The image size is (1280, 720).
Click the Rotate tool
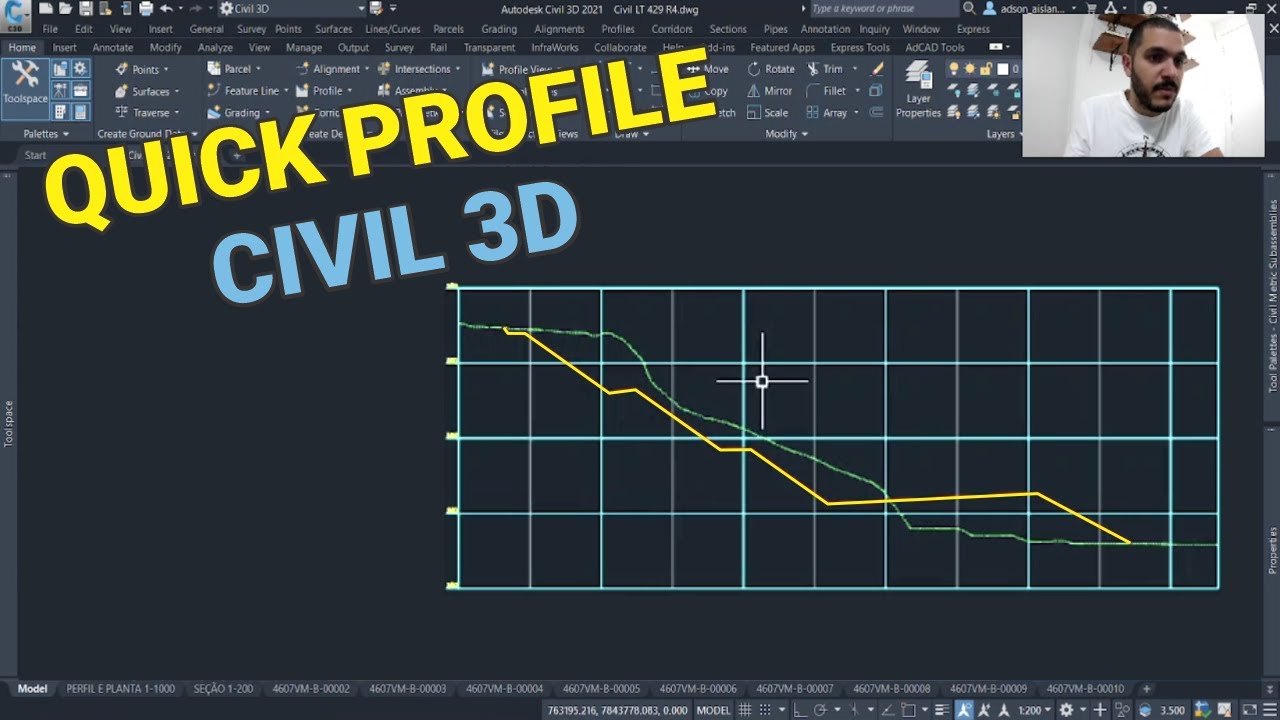770,69
